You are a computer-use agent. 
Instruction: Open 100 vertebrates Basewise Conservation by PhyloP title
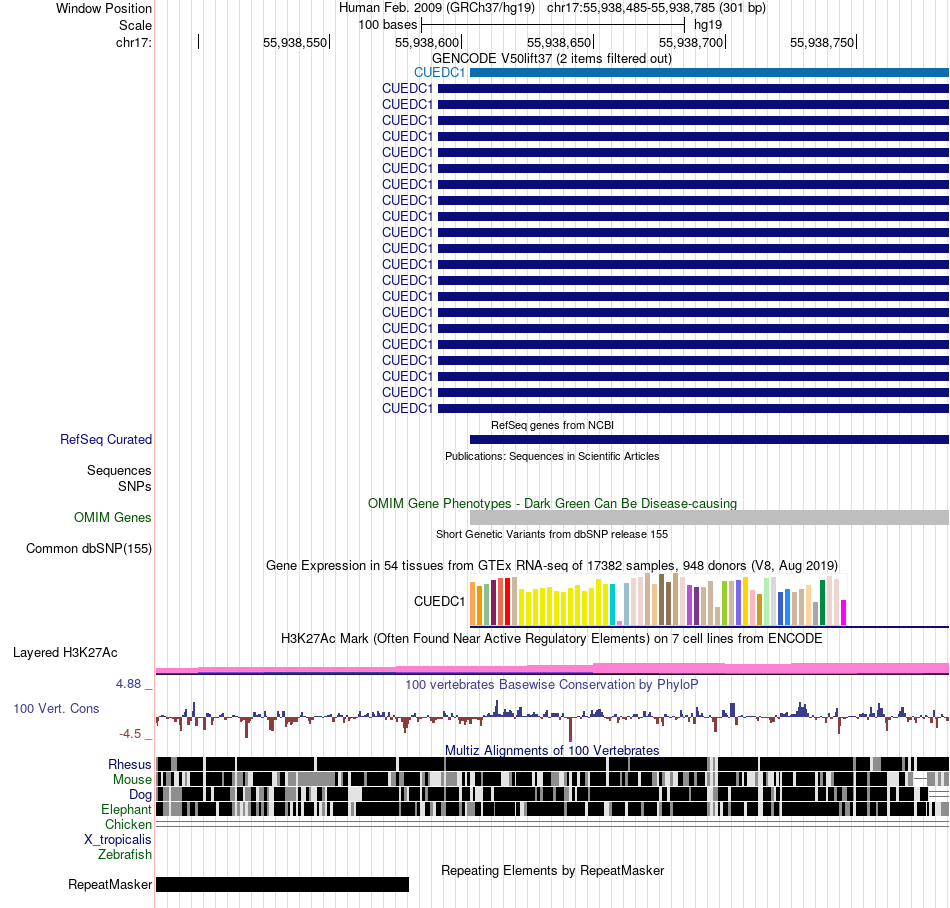[552, 684]
